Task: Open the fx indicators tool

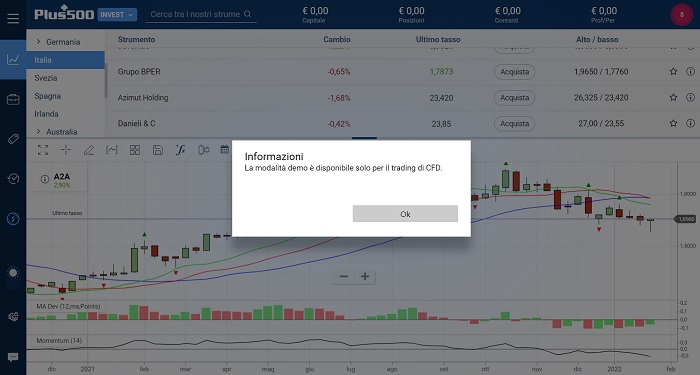Action: pyautogui.click(x=180, y=150)
